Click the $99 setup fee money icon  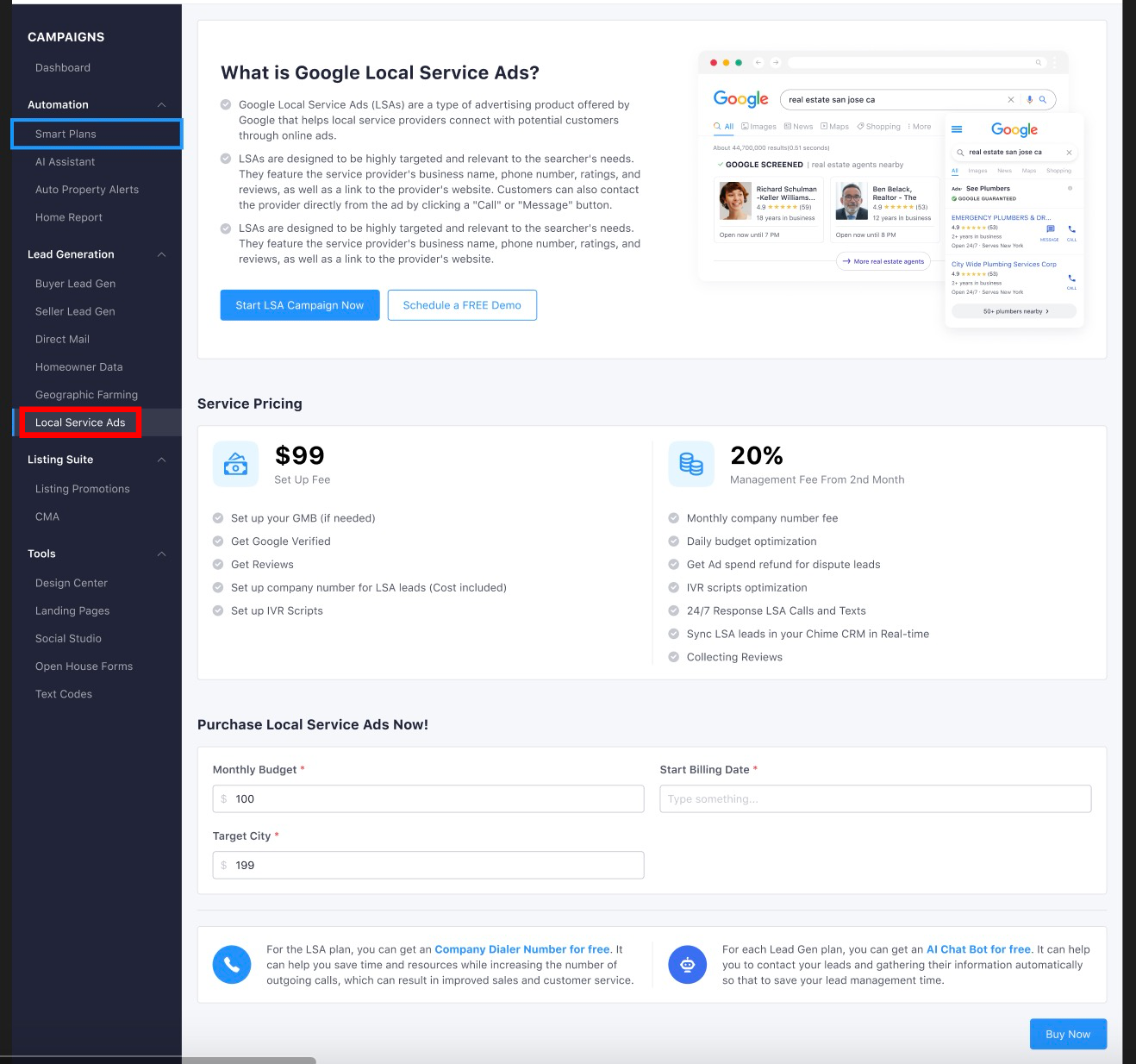tap(235, 464)
